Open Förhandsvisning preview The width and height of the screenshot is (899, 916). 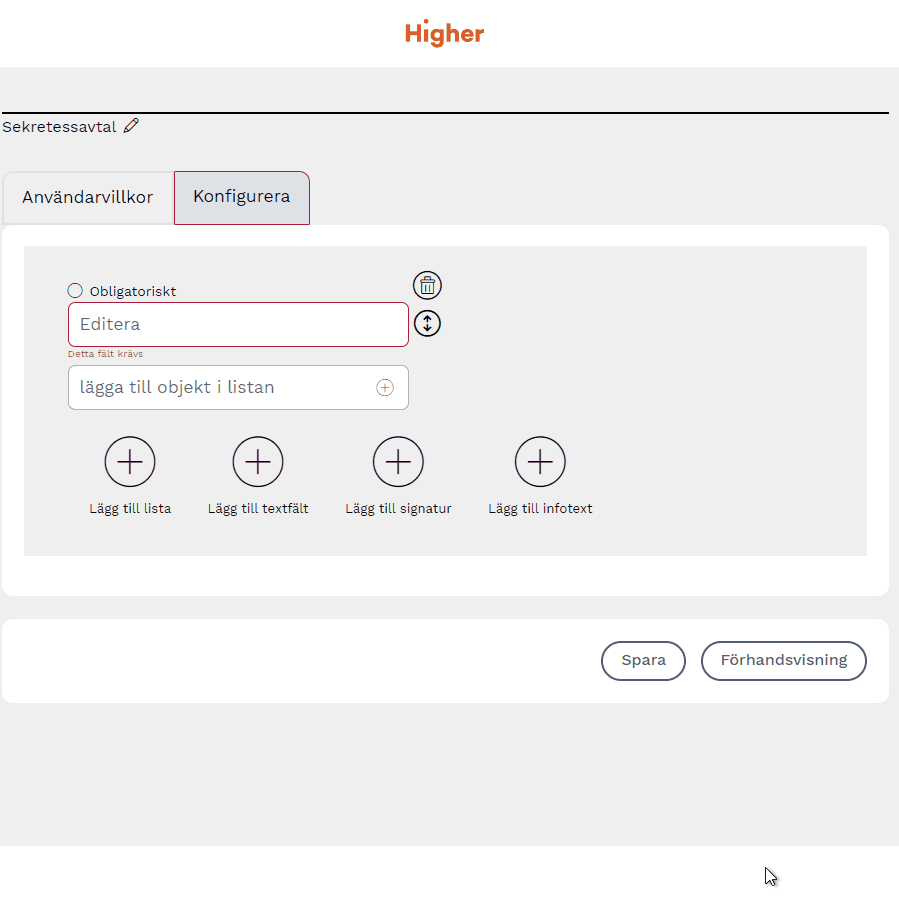point(784,661)
